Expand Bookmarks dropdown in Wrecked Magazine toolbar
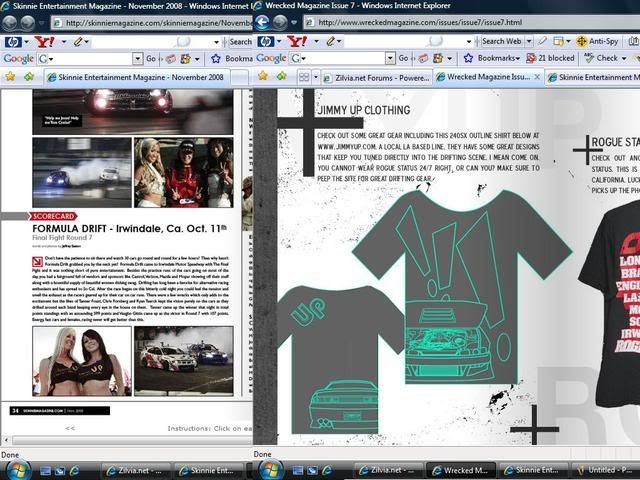Image resolution: width=640 pixels, height=480 pixels. [518, 59]
